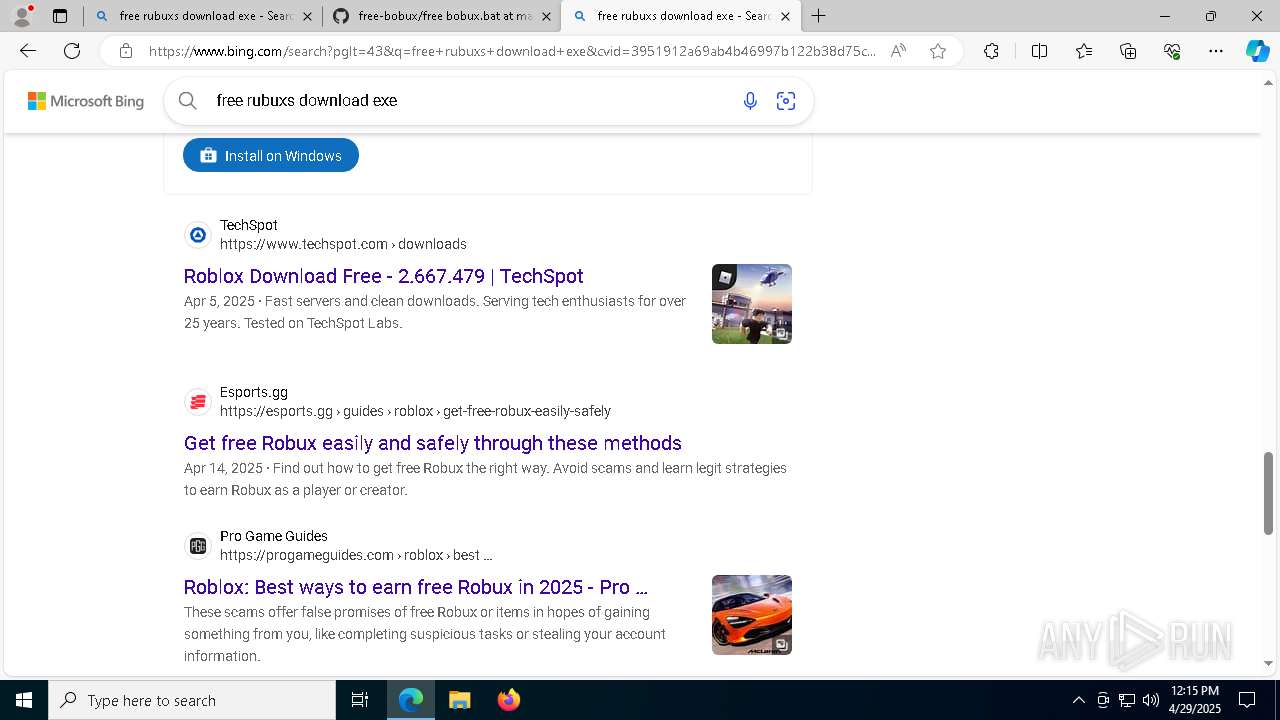The width and height of the screenshot is (1280, 720).
Task: Click the esports.gg guides URL
Action: (x=415, y=411)
